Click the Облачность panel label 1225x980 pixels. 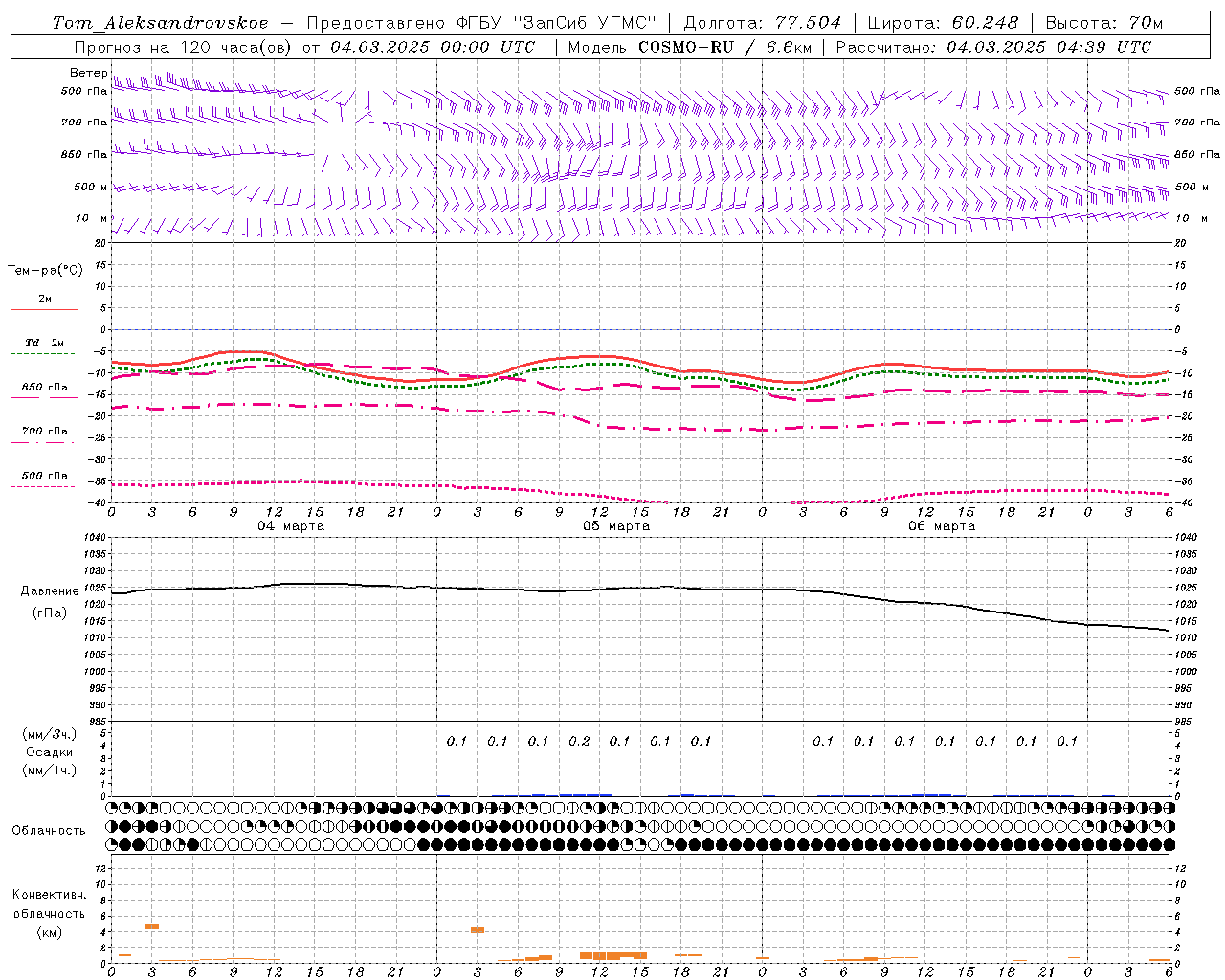(x=49, y=831)
